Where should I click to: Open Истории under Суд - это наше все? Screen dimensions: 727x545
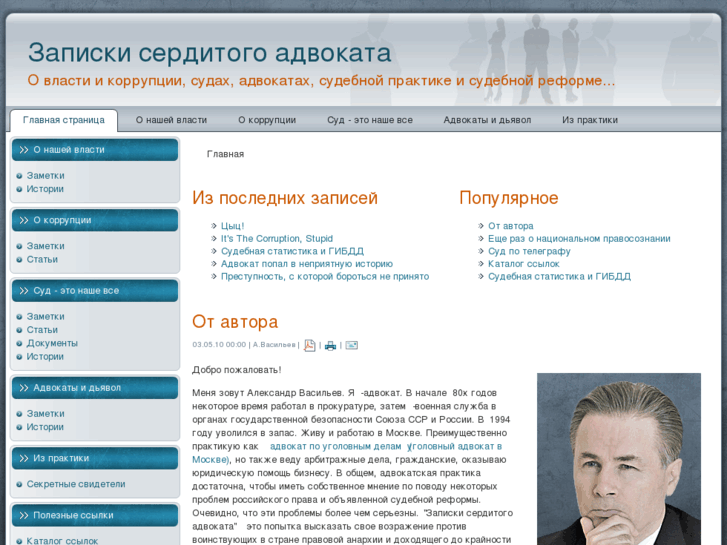pyautogui.click(x=45, y=357)
